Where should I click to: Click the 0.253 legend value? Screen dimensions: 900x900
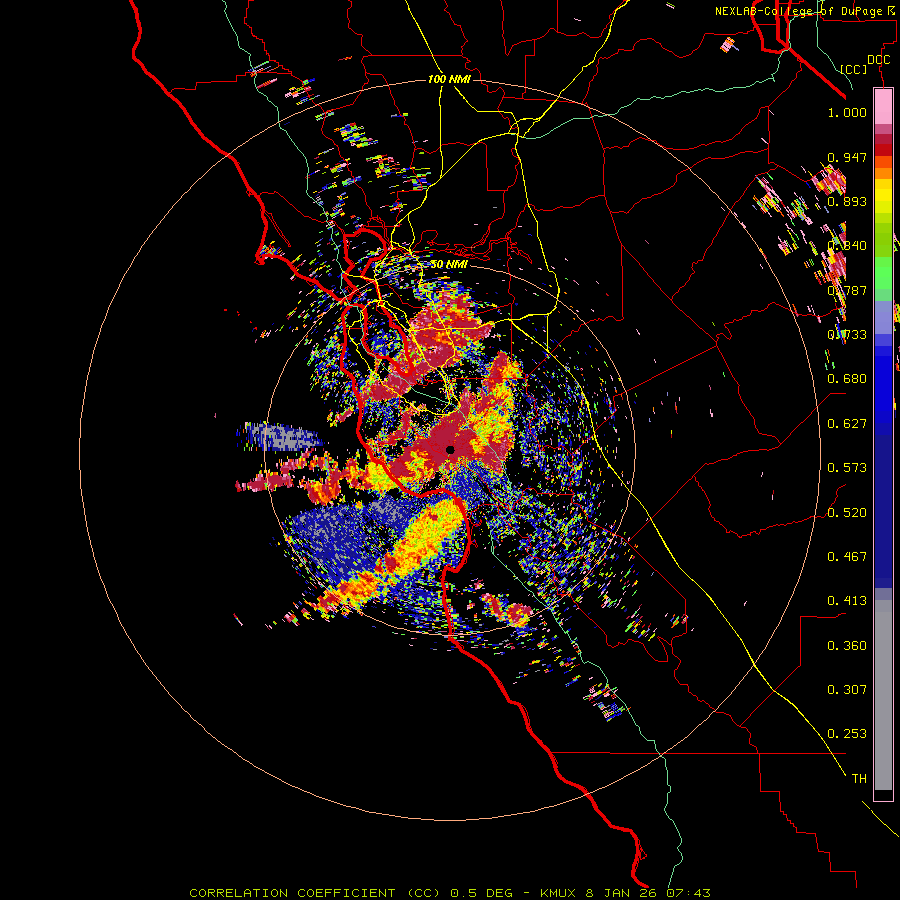coord(847,734)
